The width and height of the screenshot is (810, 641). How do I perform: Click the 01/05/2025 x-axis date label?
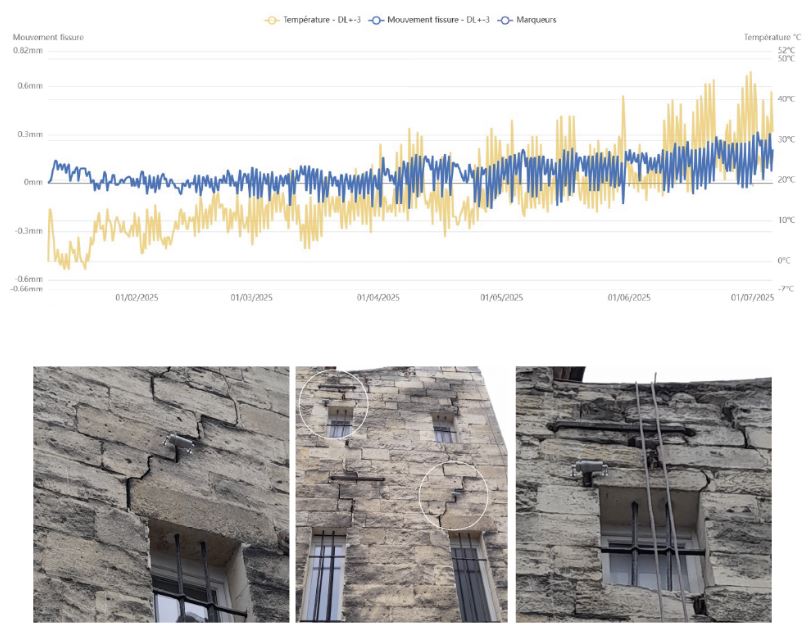coord(502,298)
